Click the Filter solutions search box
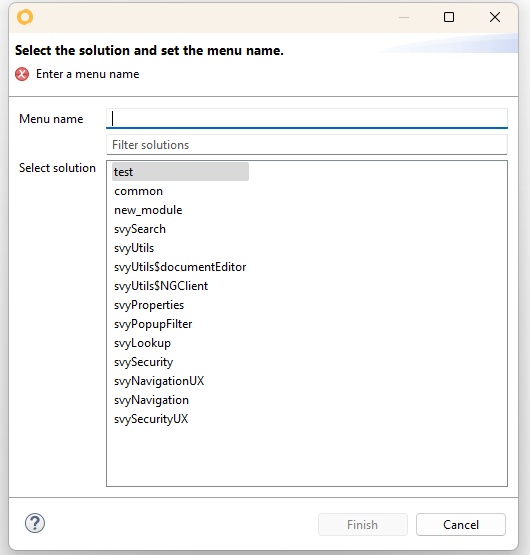The width and height of the screenshot is (530, 555). 307,145
